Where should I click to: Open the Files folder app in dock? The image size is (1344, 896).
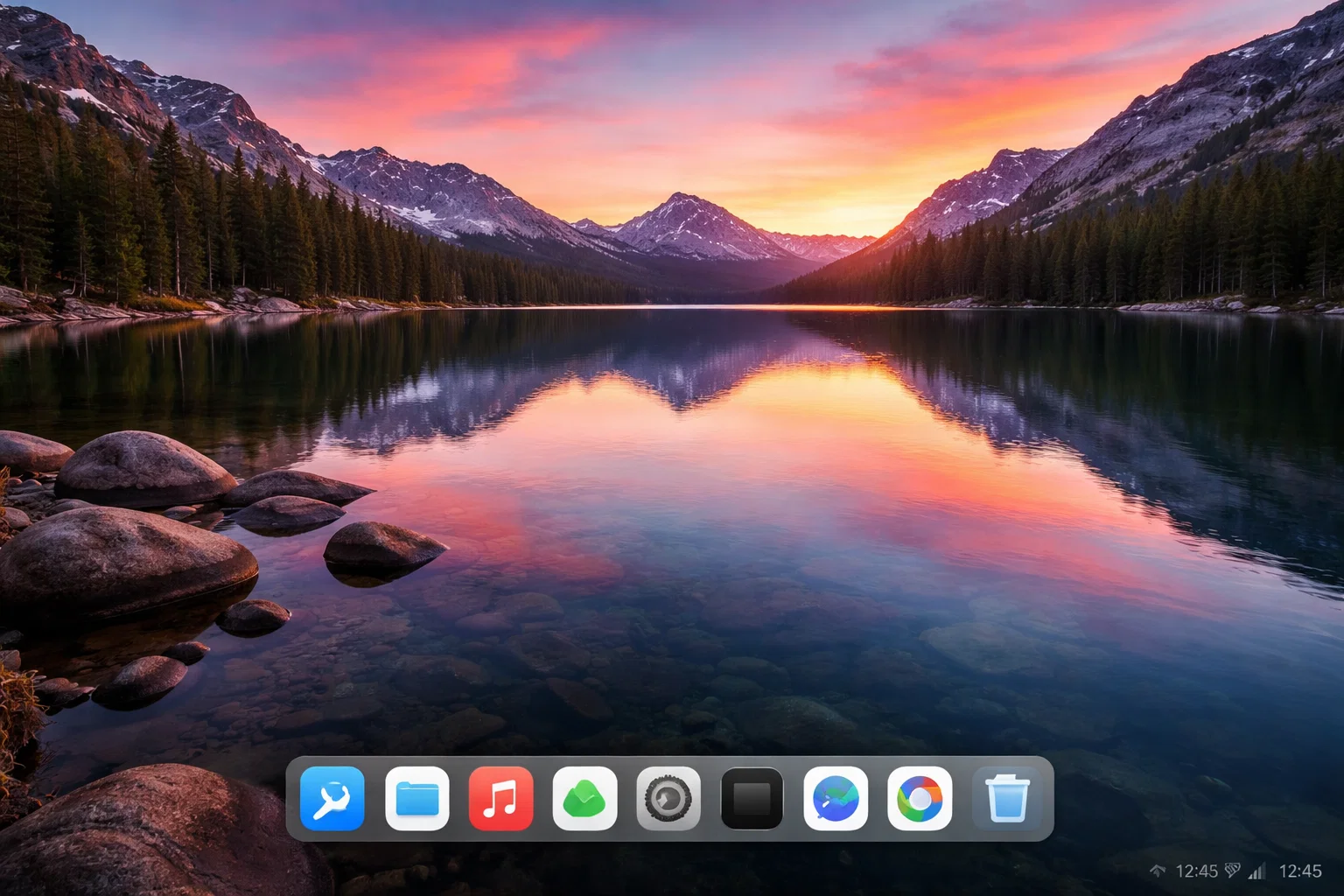coord(416,798)
